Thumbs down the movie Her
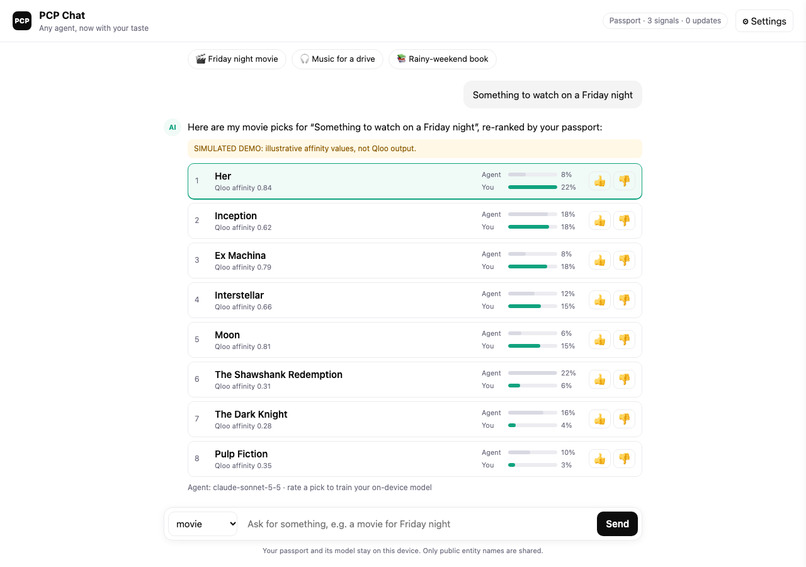This screenshot has width=806, height=567. (624, 181)
